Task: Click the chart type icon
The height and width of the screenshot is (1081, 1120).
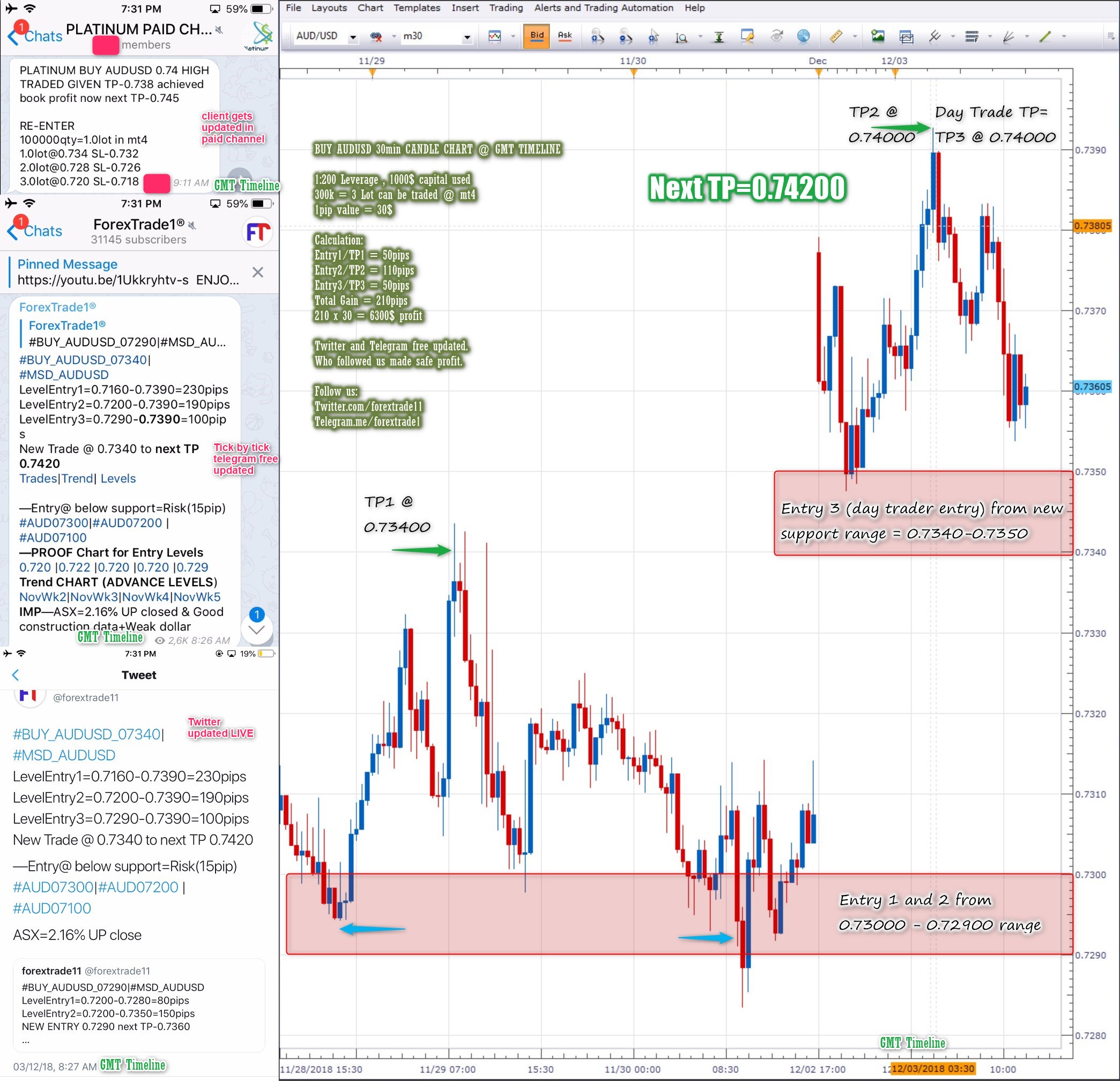Action: pyautogui.click(x=495, y=36)
